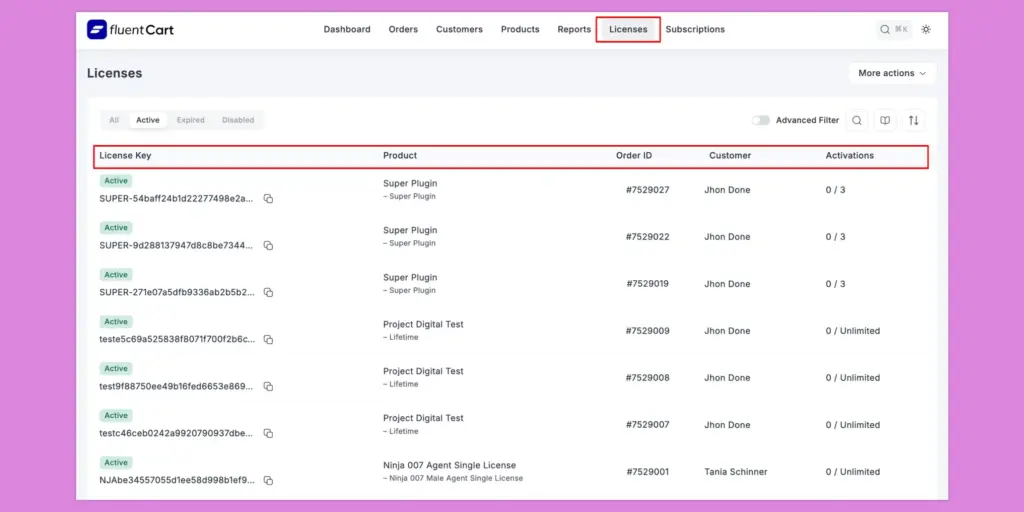Copy the test9f88750ee49b license key

[268, 387]
